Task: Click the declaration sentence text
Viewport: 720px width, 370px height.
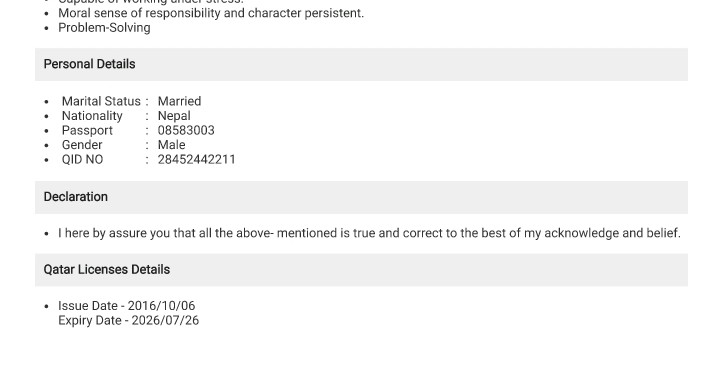Action: click(x=369, y=233)
